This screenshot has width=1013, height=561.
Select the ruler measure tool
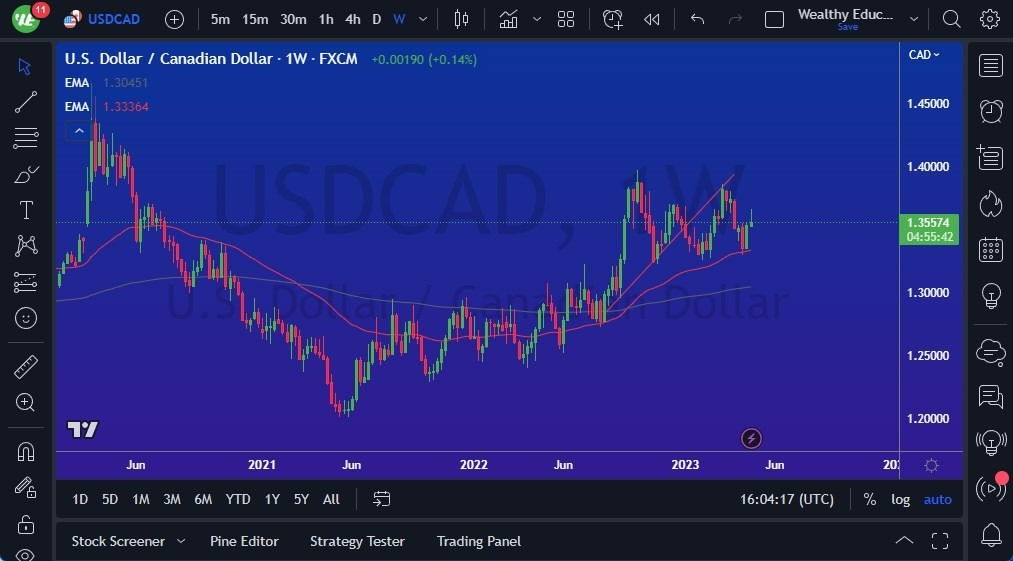click(25, 367)
